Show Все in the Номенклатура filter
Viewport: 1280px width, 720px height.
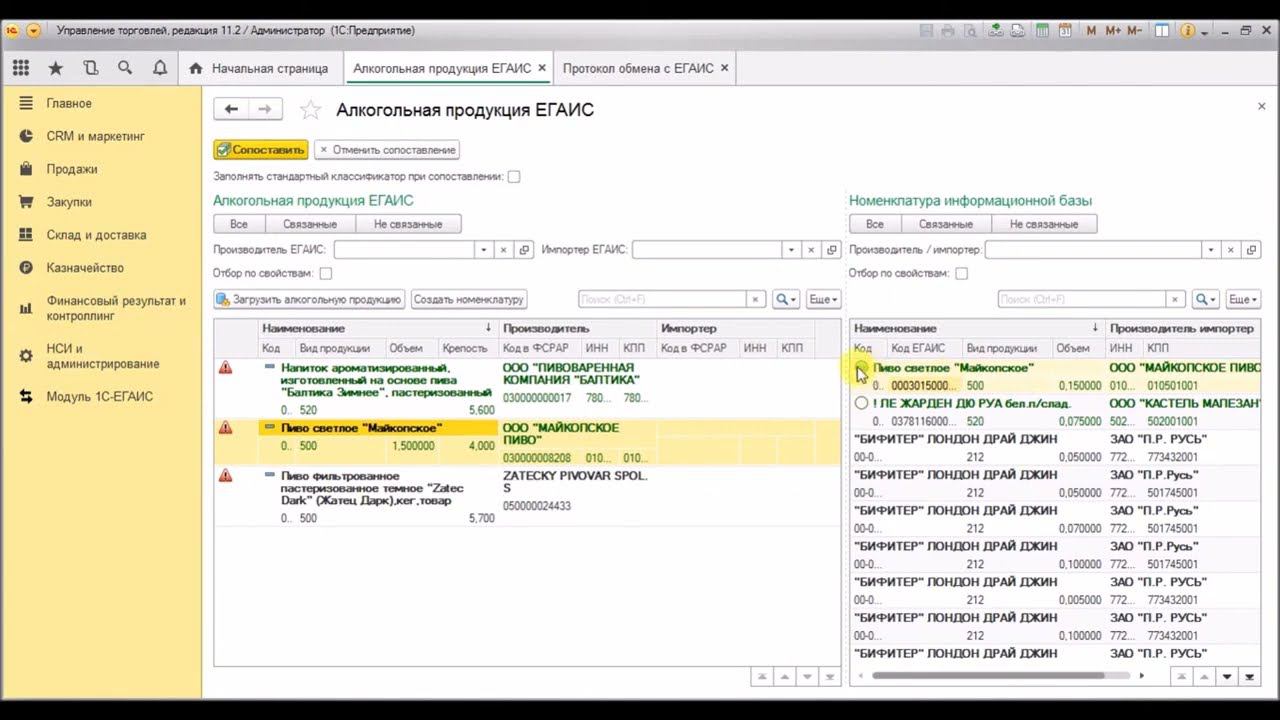[x=875, y=224]
